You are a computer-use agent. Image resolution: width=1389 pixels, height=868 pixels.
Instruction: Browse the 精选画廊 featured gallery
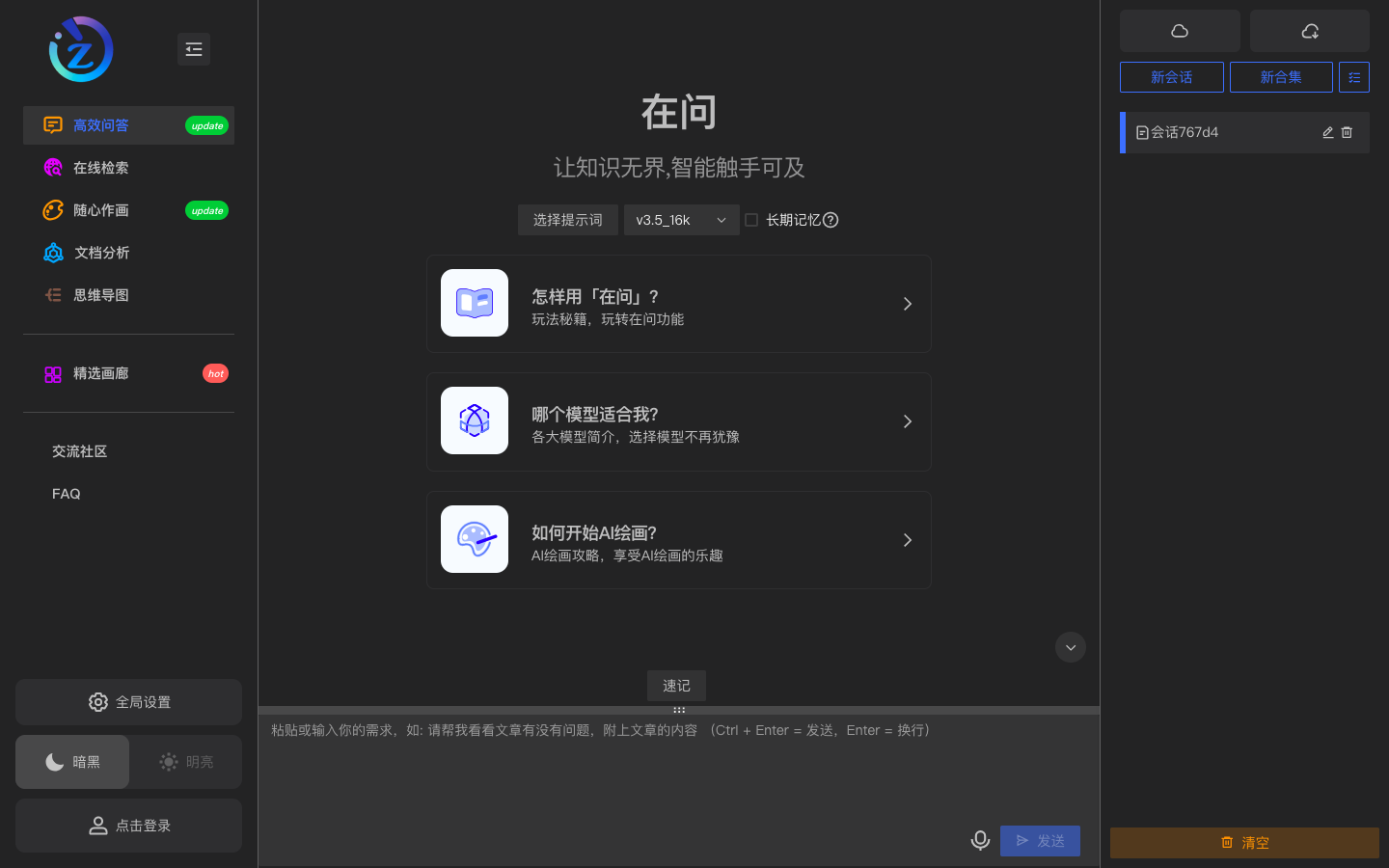point(100,373)
